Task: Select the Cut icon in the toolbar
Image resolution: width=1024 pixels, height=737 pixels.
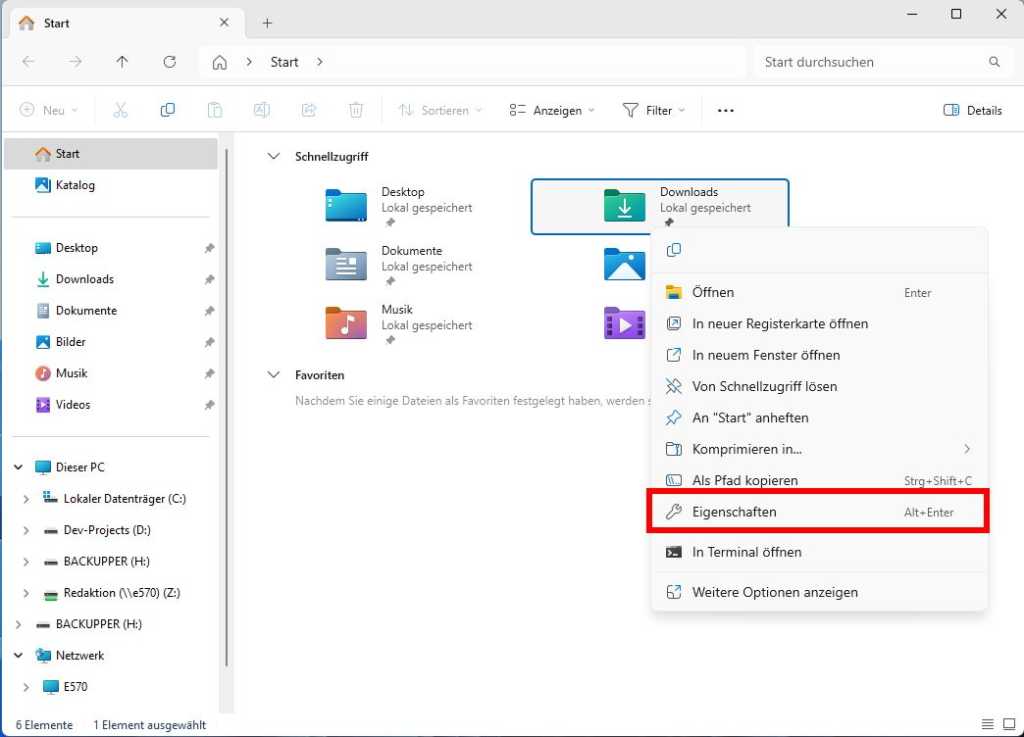Action: pyautogui.click(x=120, y=110)
